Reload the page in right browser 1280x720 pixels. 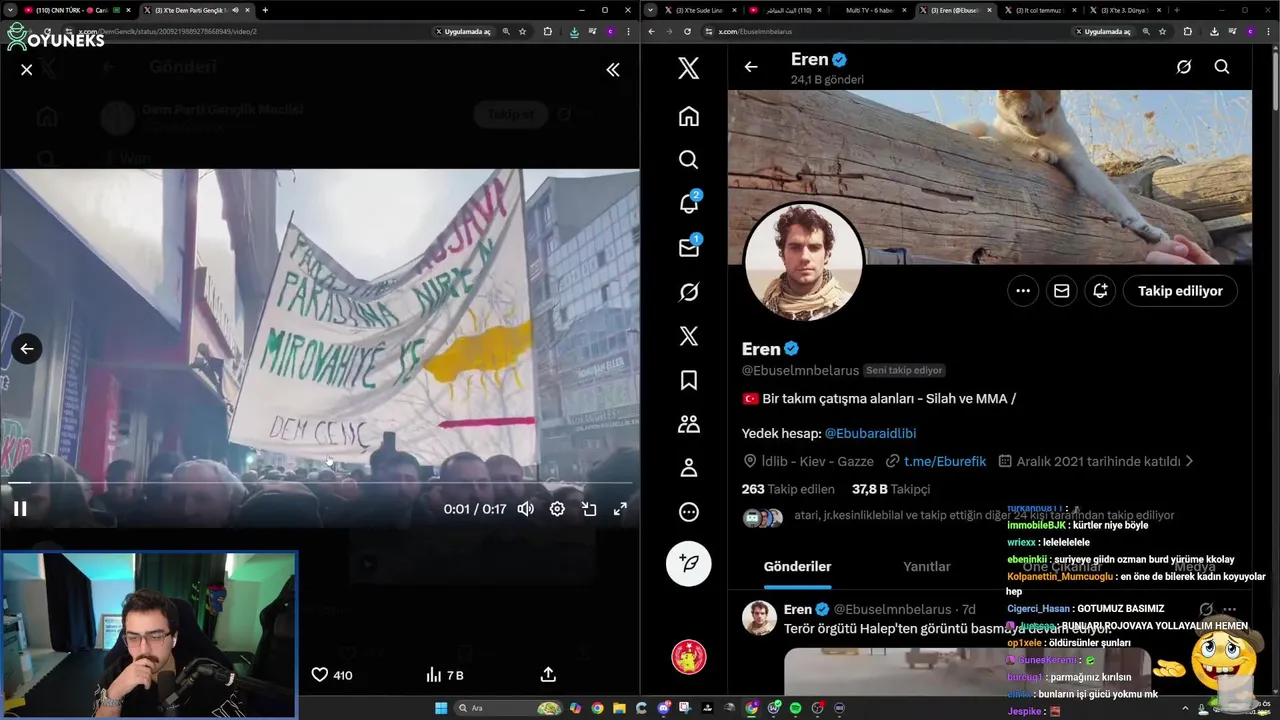[x=687, y=31]
